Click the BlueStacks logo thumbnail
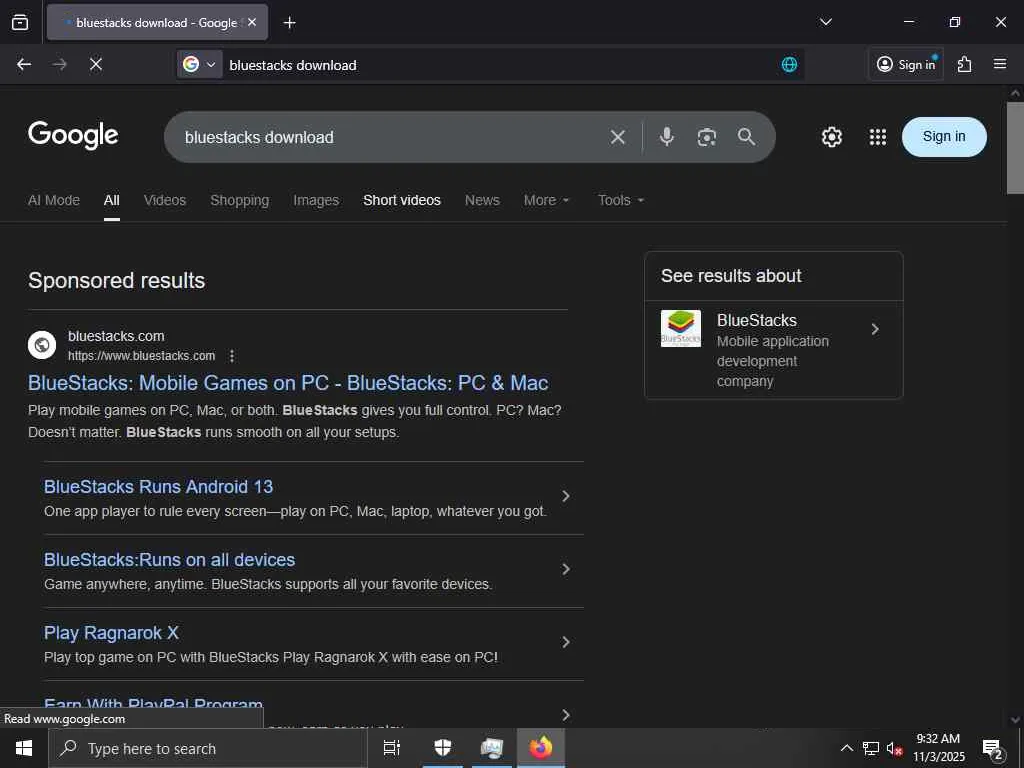This screenshot has width=1024, height=768. 680,328
